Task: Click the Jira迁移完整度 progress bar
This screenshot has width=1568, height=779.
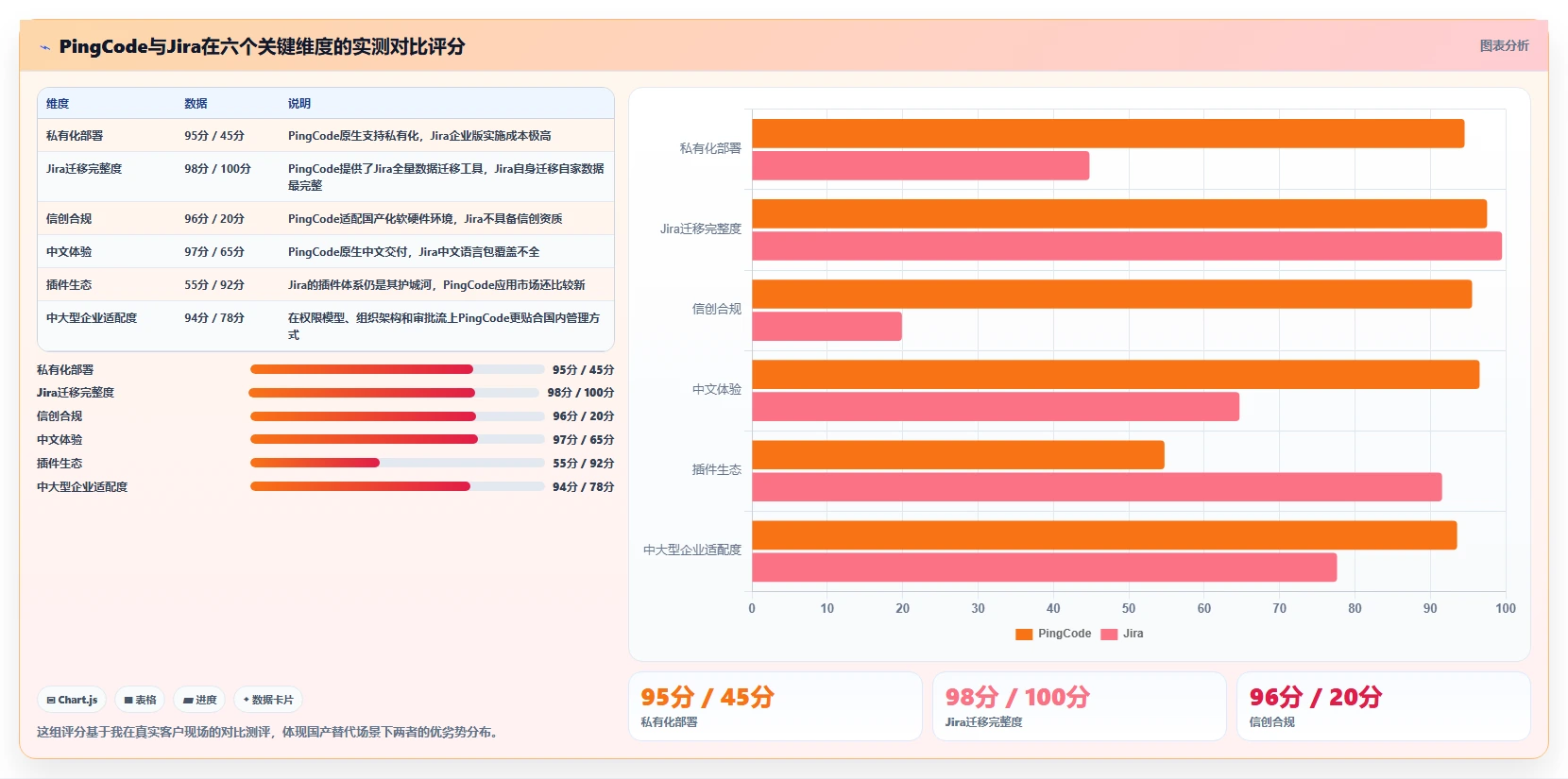Action: coord(394,393)
